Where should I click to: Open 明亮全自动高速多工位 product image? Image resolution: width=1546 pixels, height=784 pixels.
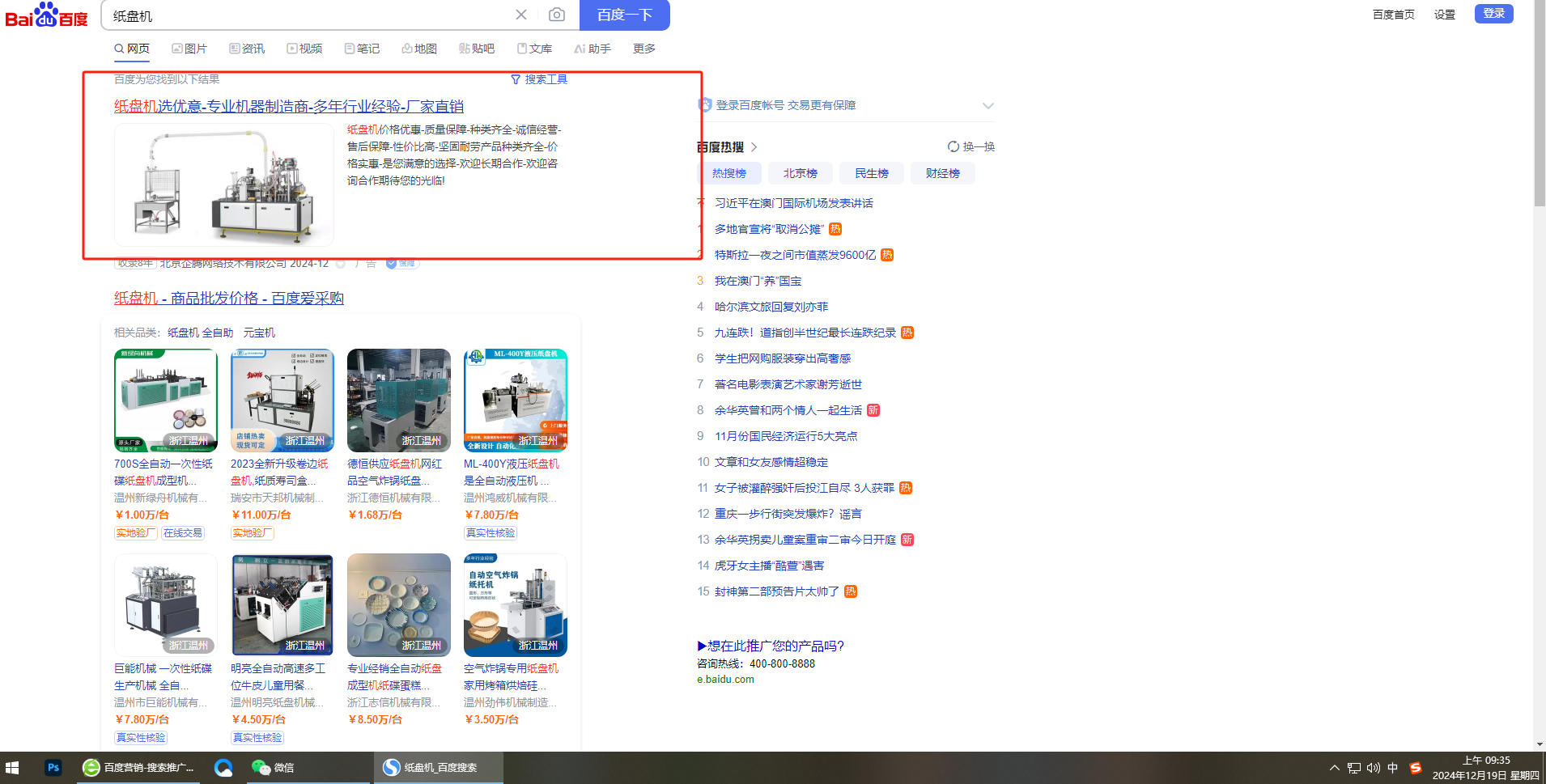pos(282,605)
